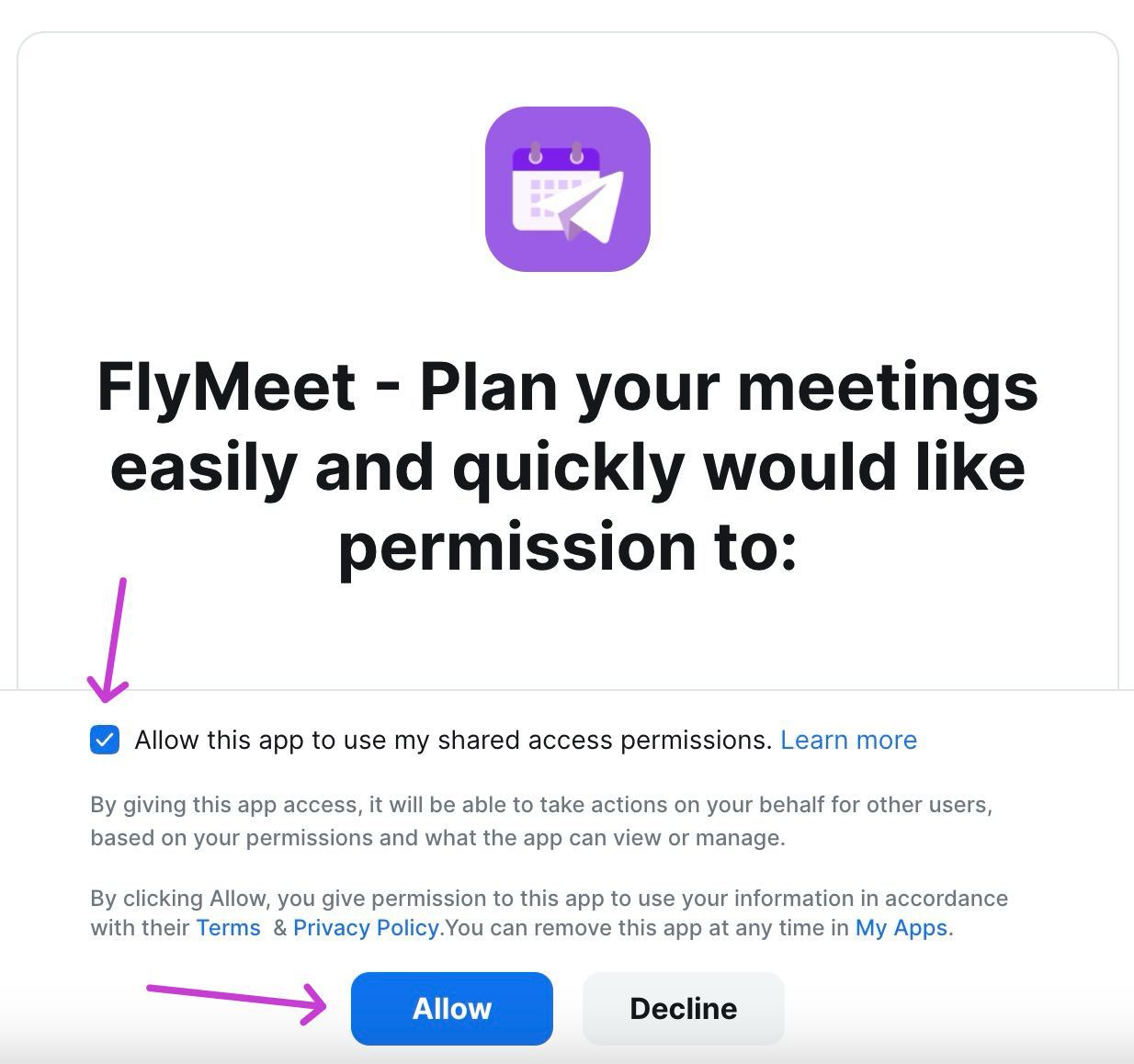Click the "easily and quickly would like" heading line

tap(567, 467)
